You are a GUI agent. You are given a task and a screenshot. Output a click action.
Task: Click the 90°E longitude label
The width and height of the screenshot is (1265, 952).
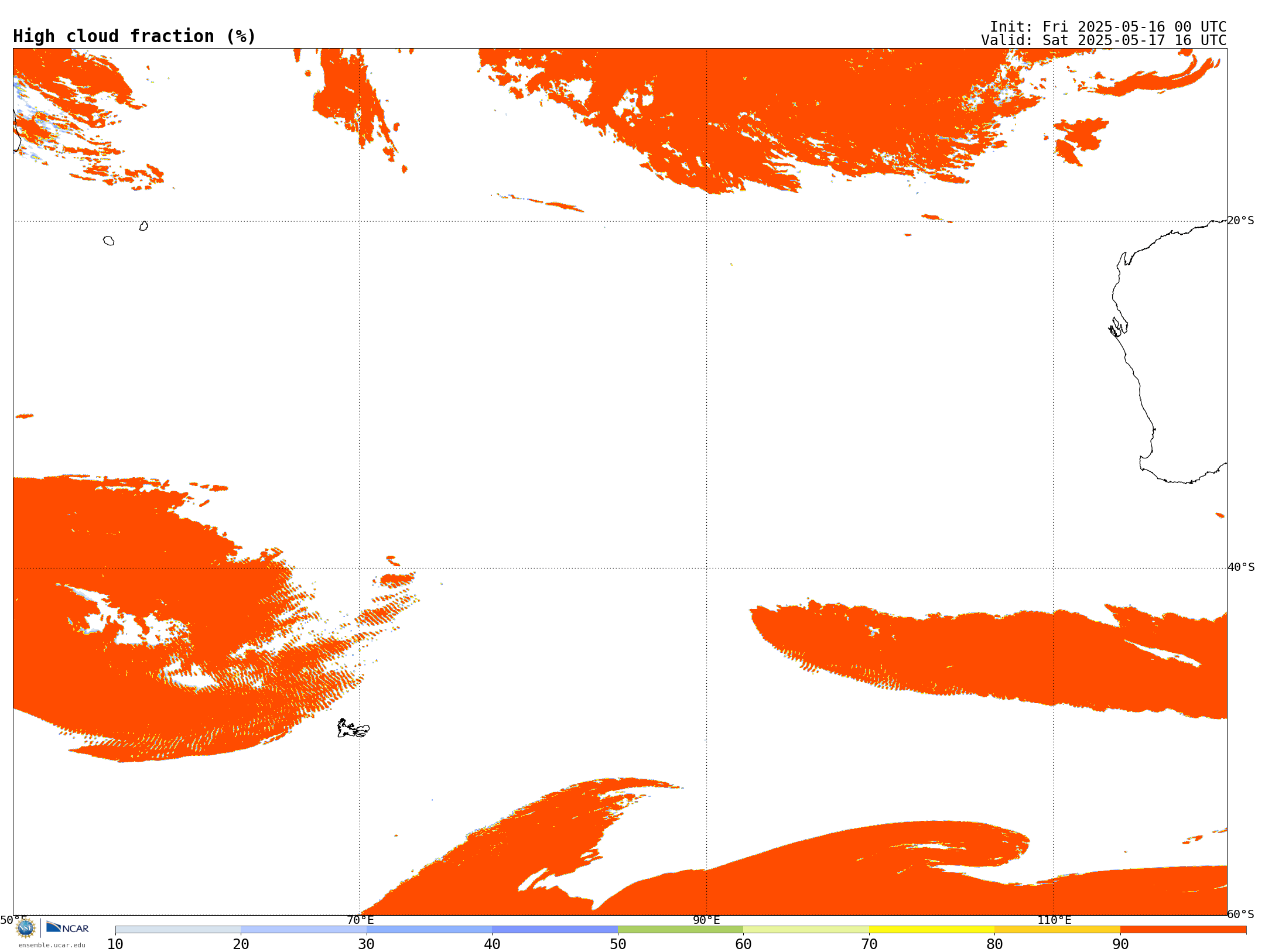coord(706,920)
